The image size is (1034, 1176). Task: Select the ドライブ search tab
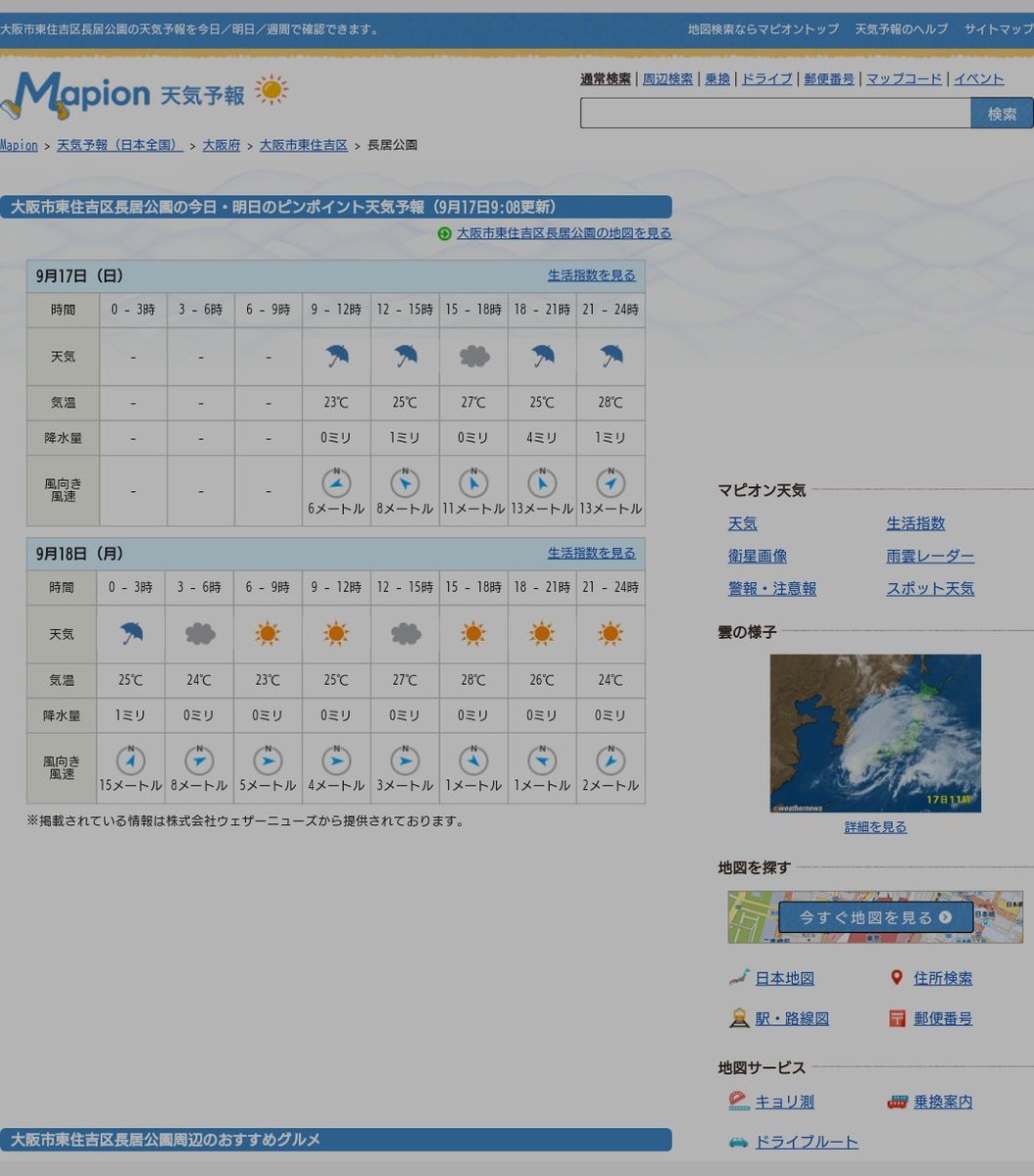click(x=766, y=79)
